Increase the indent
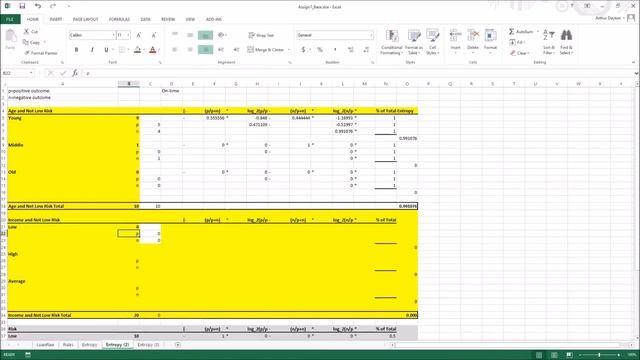This screenshot has width=640, height=360. point(236,50)
